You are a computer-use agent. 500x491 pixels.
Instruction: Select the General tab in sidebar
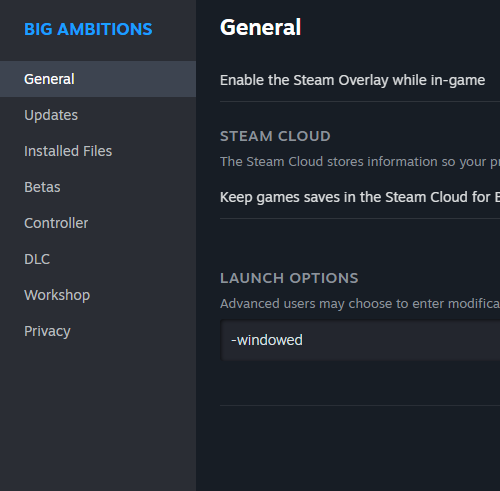click(x=98, y=79)
